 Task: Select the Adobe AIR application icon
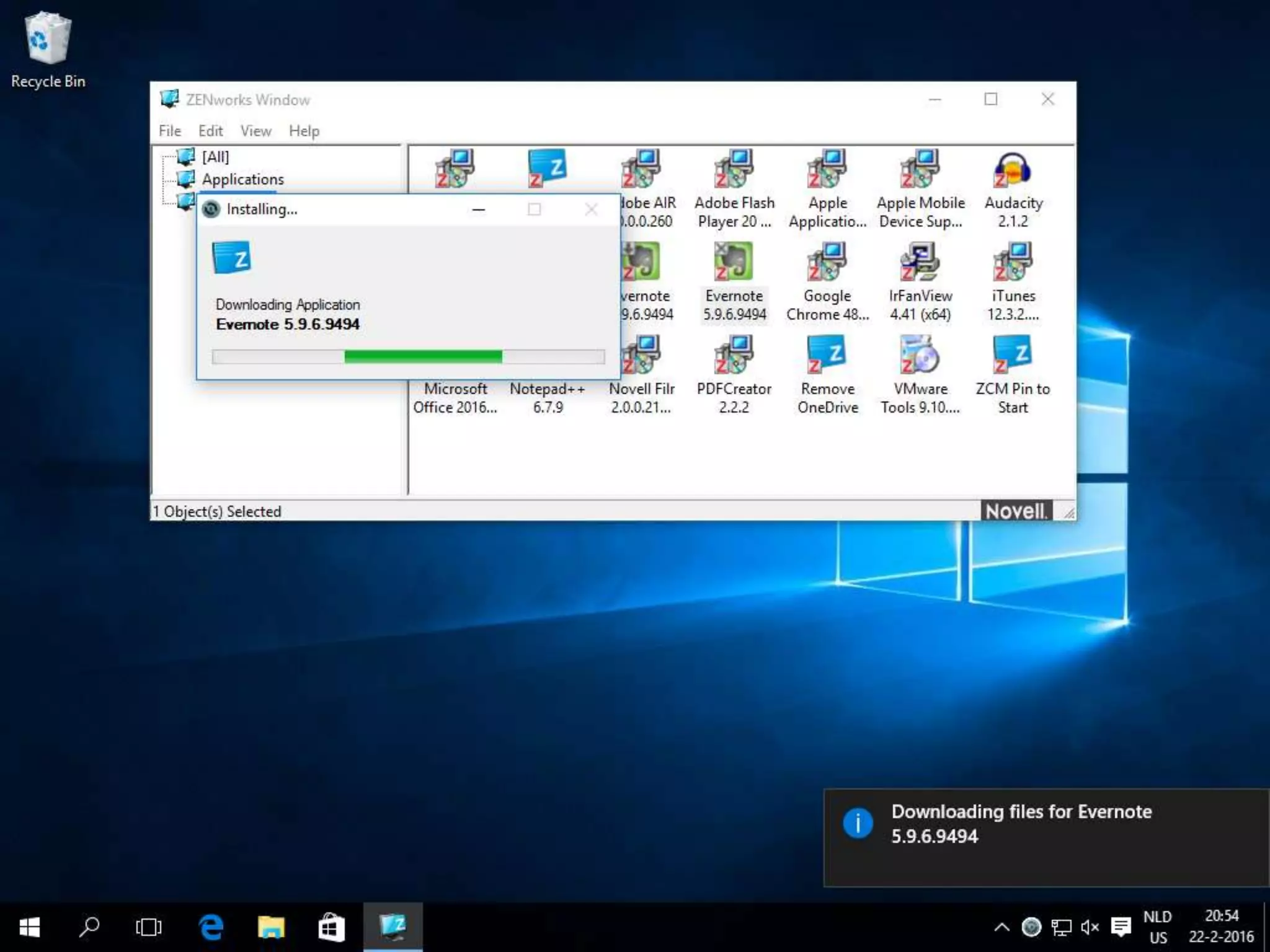641,169
